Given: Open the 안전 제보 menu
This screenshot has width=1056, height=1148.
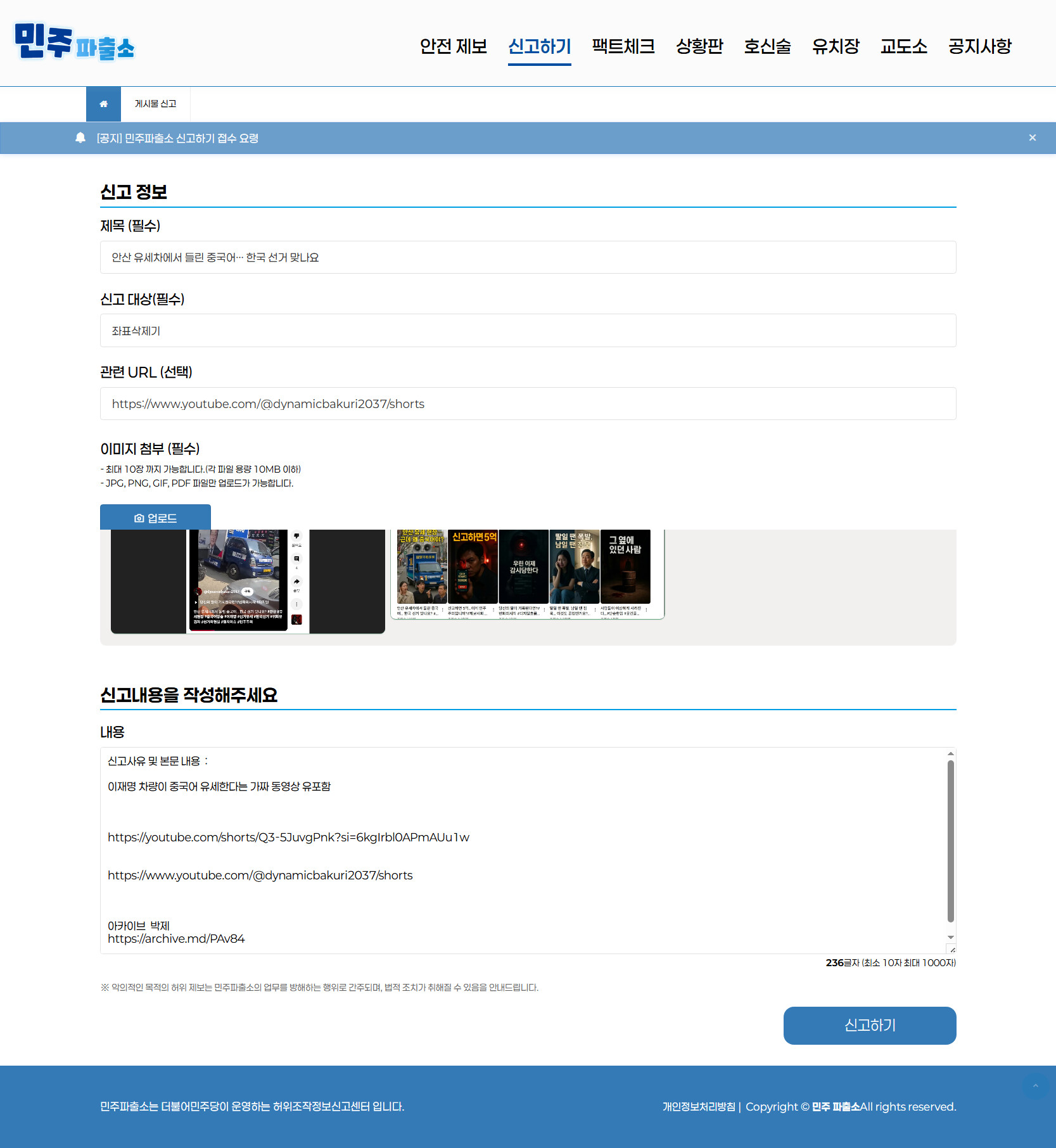Looking at the screenshot, I should coord(454,46).
